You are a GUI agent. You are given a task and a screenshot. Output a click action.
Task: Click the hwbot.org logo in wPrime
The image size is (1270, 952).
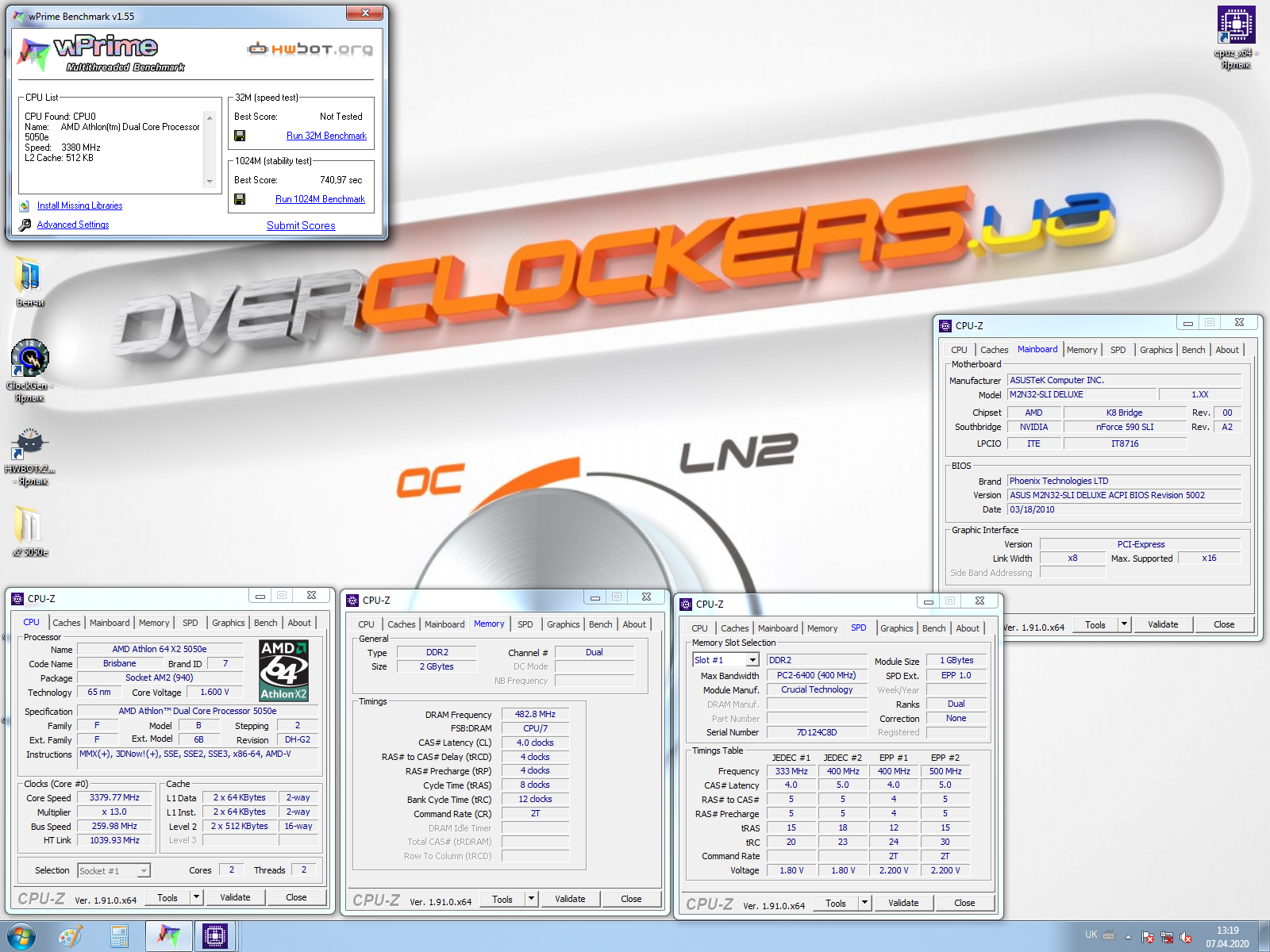[x=310, y=49]
